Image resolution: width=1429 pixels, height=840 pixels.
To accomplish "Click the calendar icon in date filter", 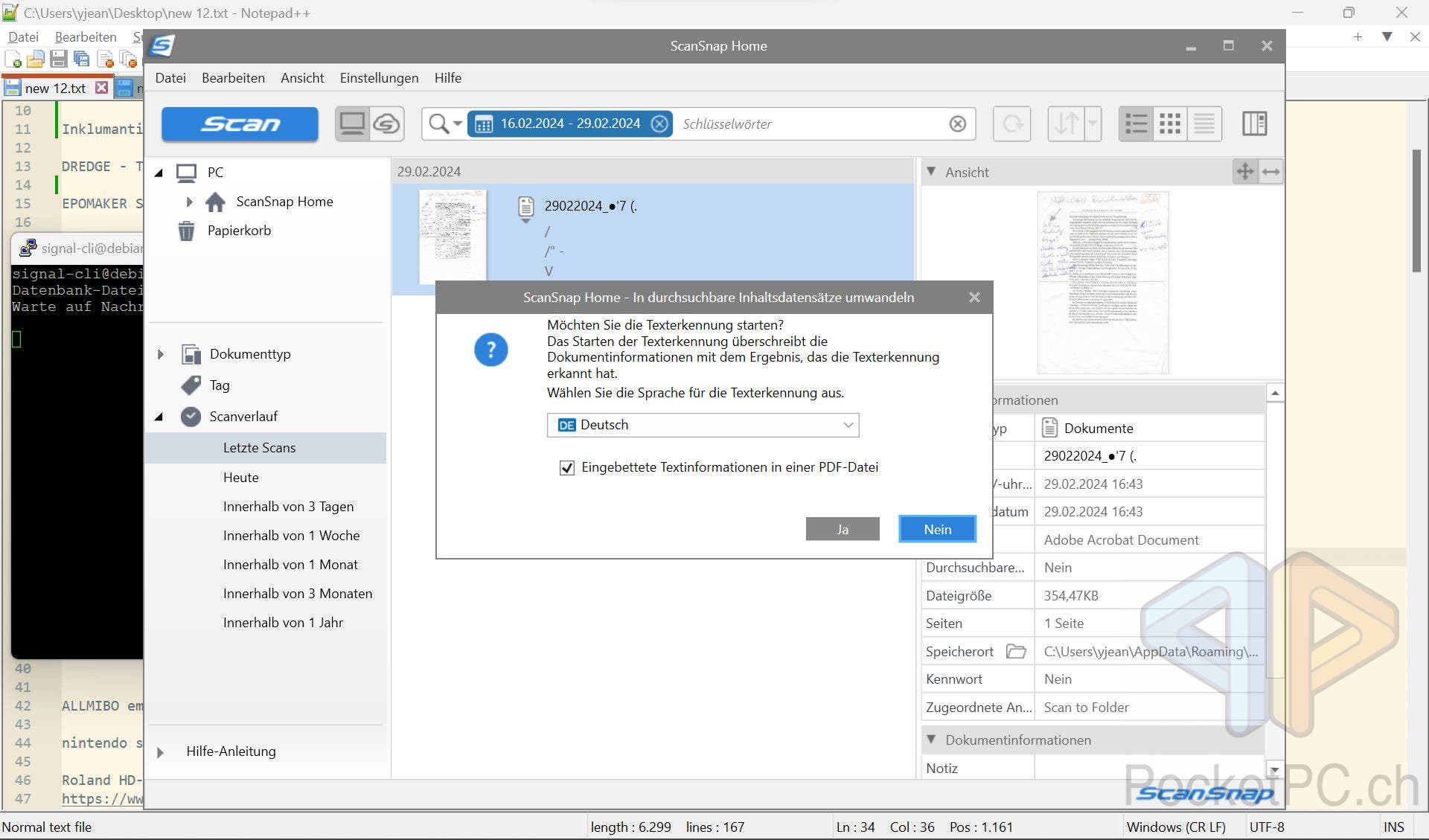I will 484,124.
